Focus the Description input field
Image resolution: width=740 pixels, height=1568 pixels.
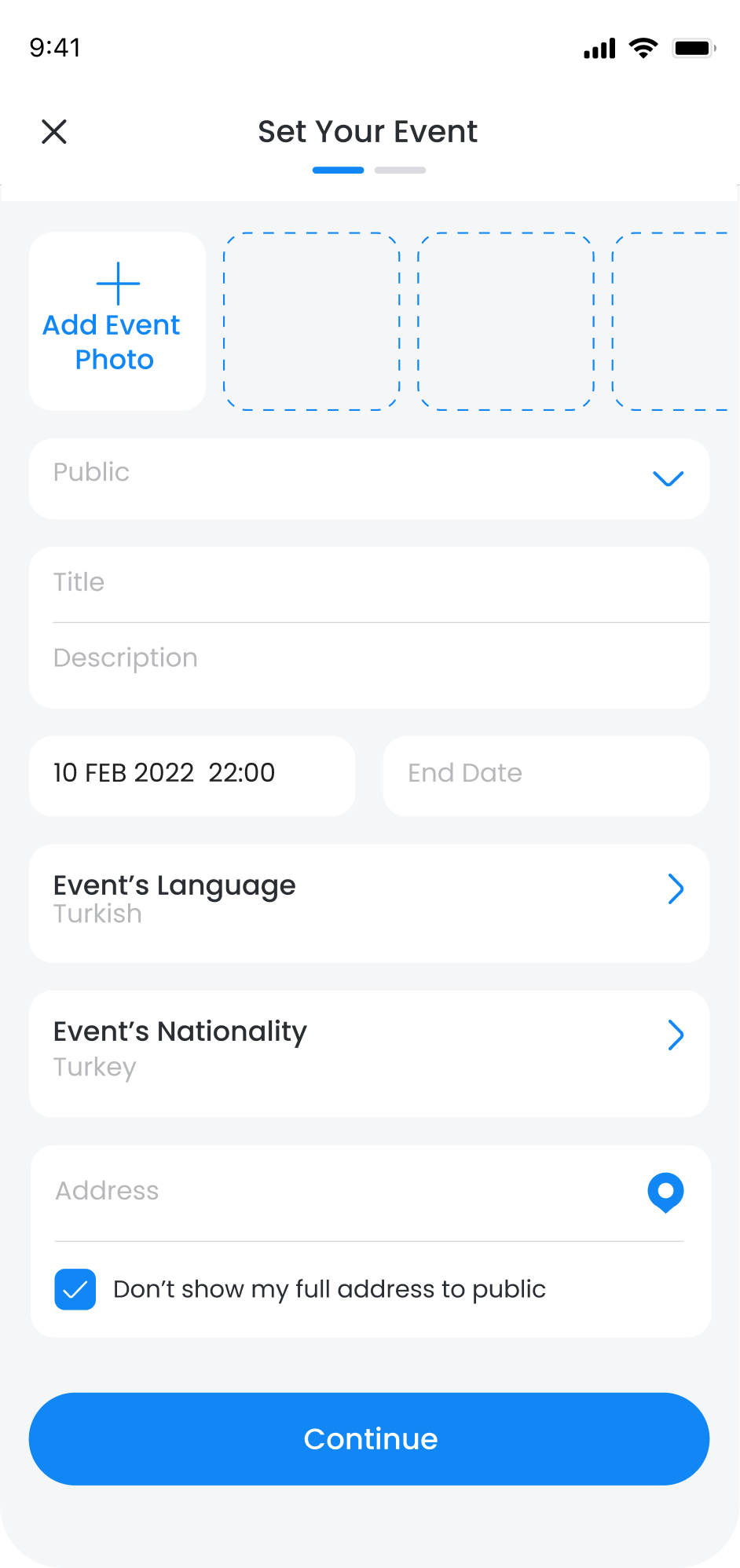point(369,658)
